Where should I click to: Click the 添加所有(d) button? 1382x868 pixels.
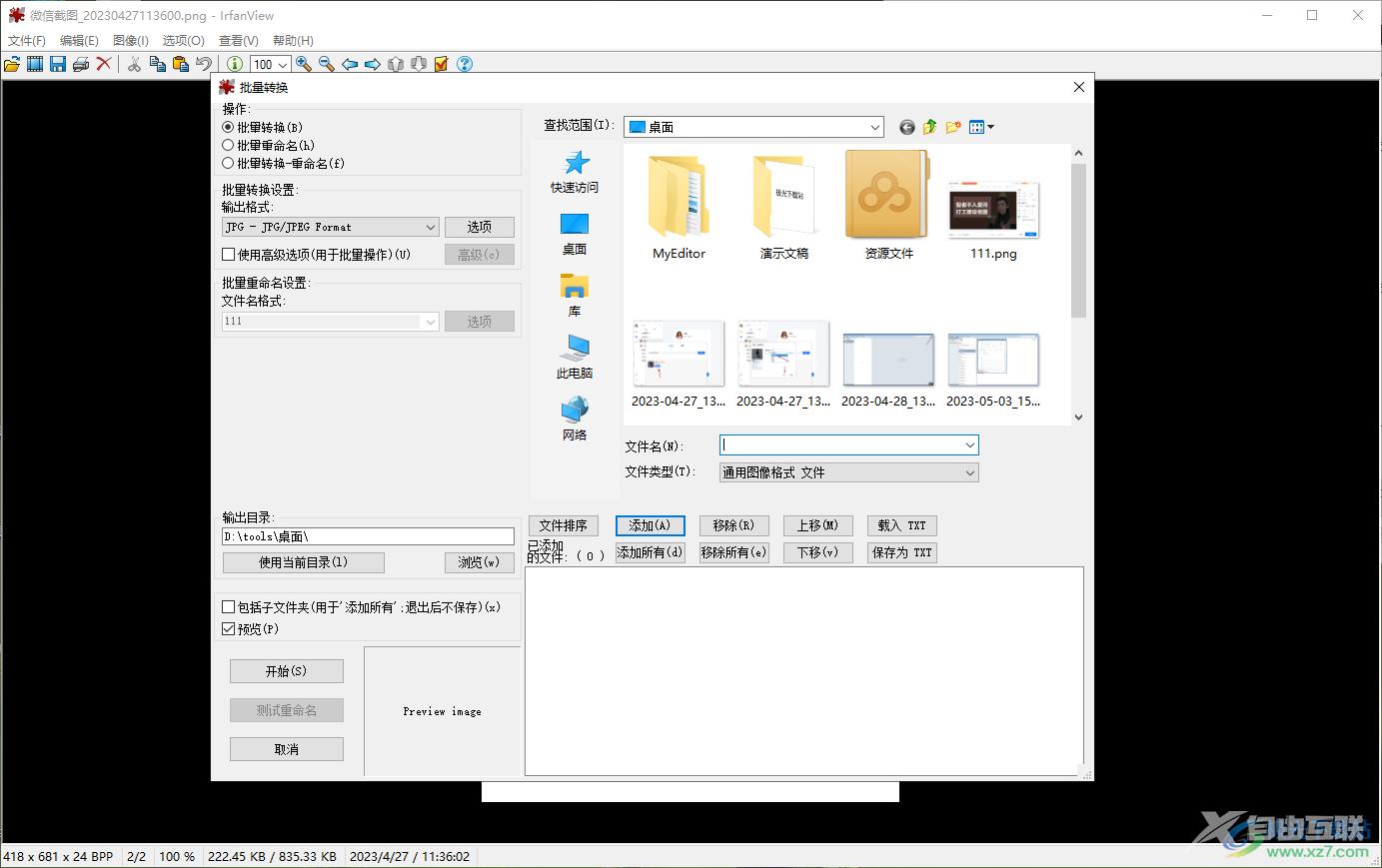[651, 552]
